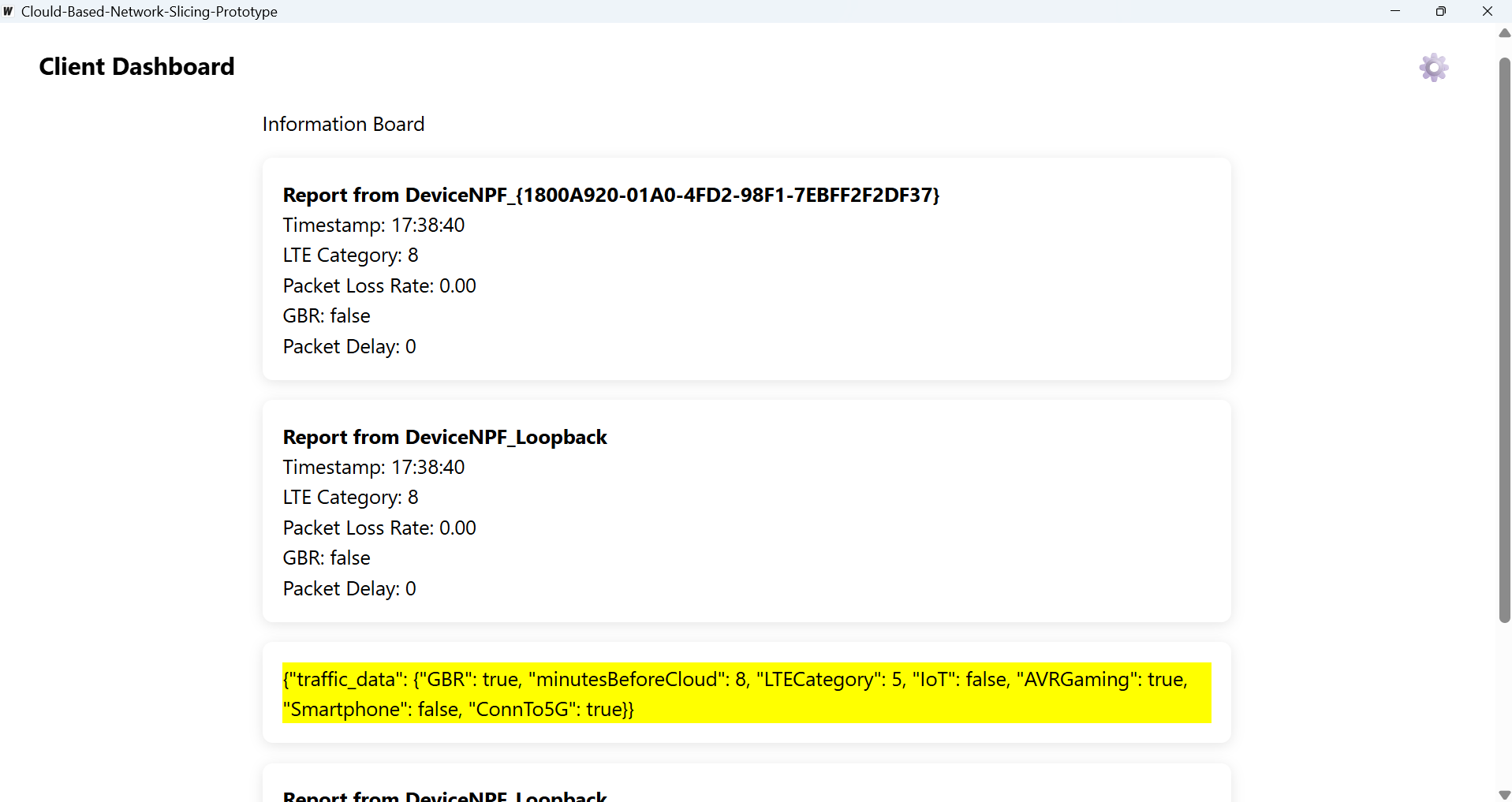Click GBR: false in Loopback report

coord(327,558)
